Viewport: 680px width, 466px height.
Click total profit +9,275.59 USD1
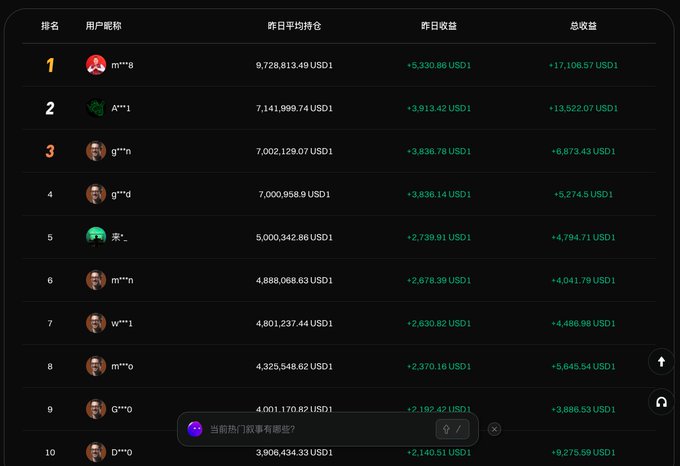[583, 452]
